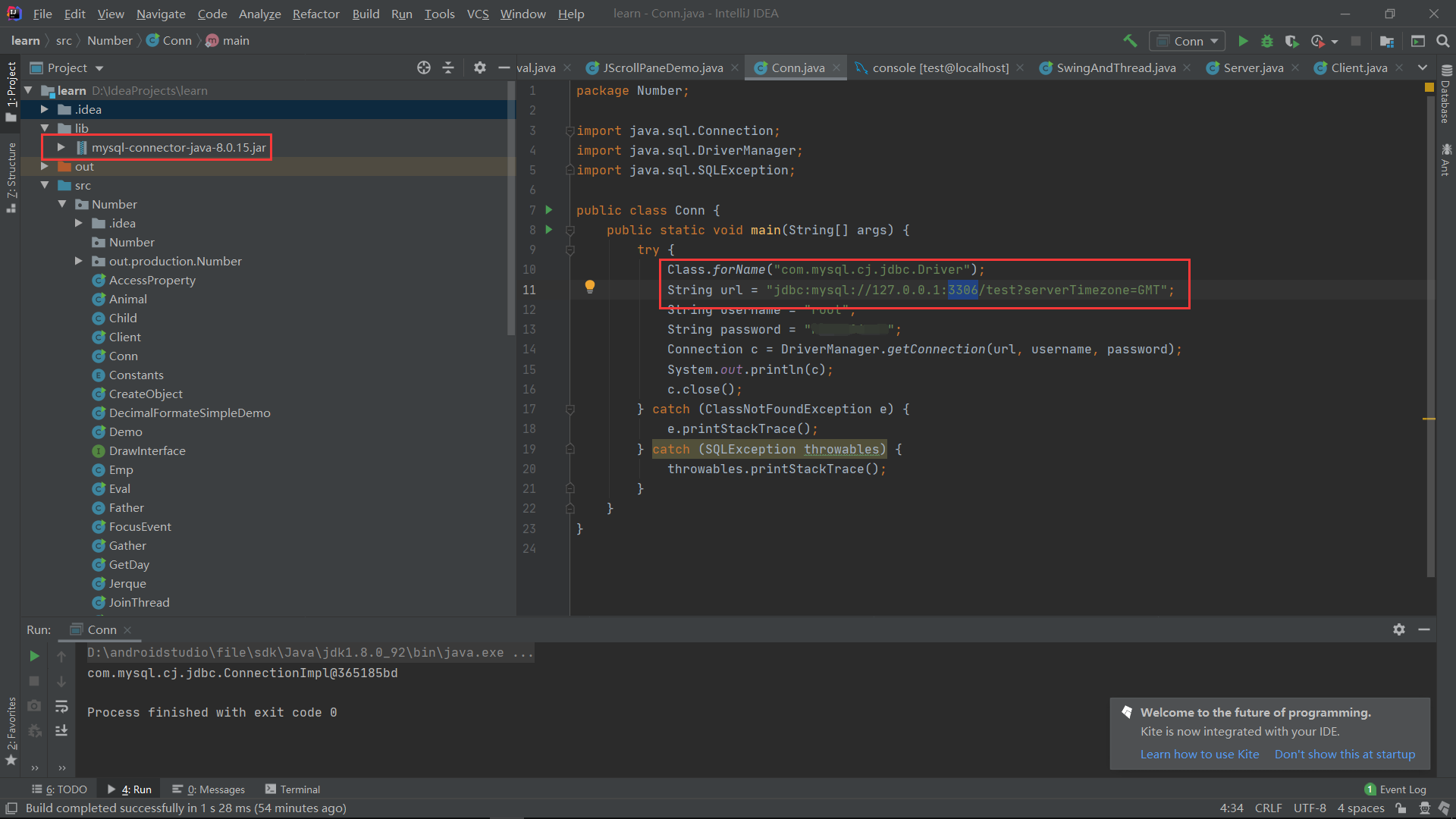Click the profiler run icon in toolbar

[x=1318, y=41]
